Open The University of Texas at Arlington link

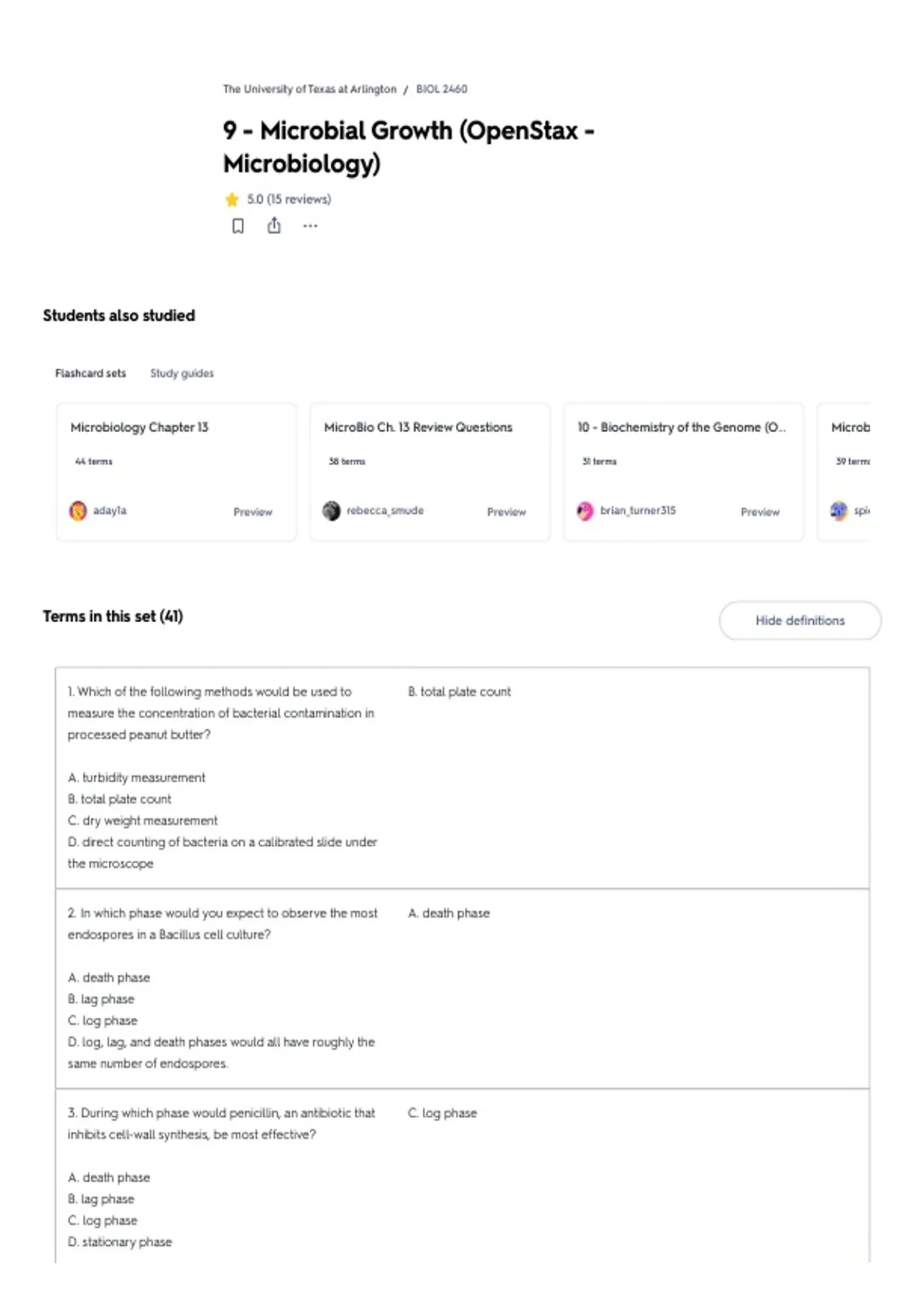pyautogui.click(x=310, y=89)
